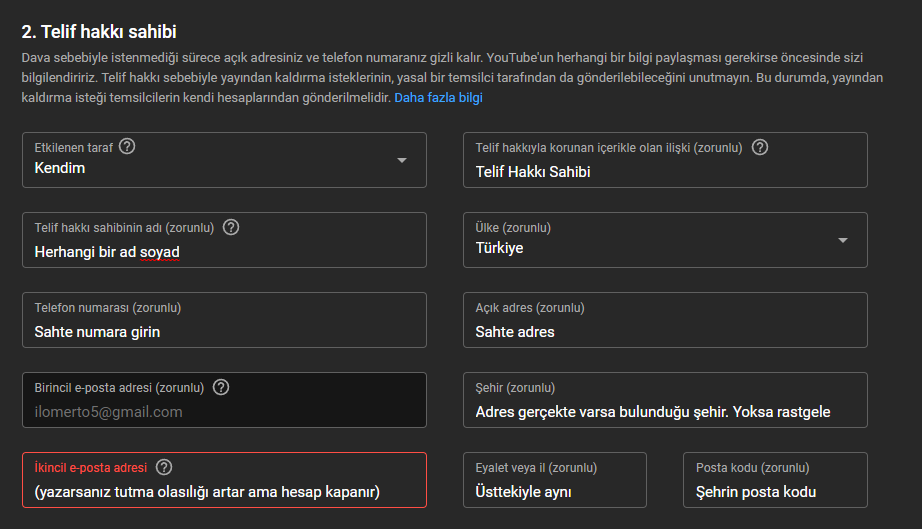Open the Etkilenen taraf dropdown arrow
Viewport: 922px width, 529px height.
click(x=402, y=160)
